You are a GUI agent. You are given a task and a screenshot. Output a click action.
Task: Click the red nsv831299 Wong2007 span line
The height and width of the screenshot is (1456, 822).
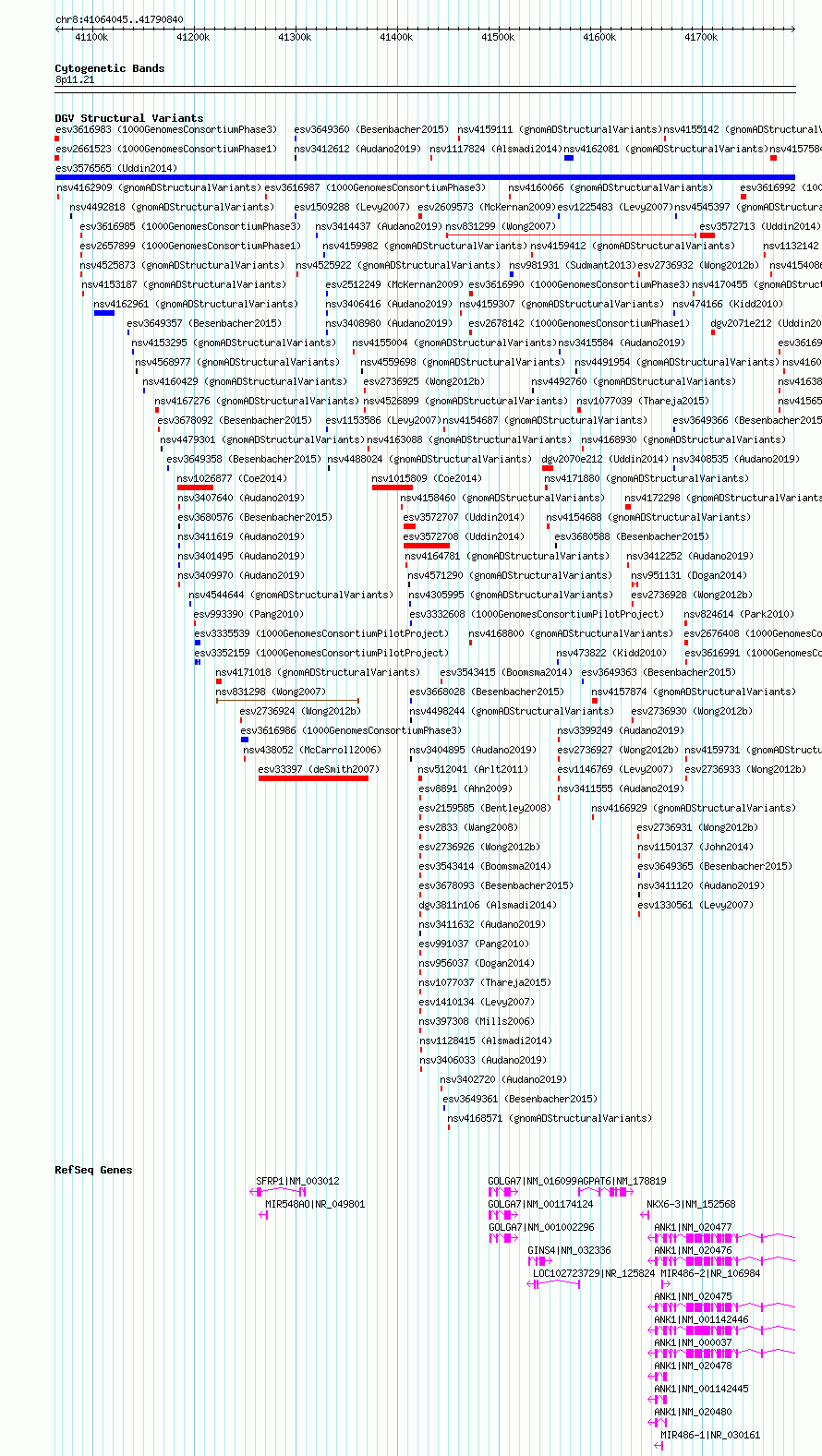[571, 235]
